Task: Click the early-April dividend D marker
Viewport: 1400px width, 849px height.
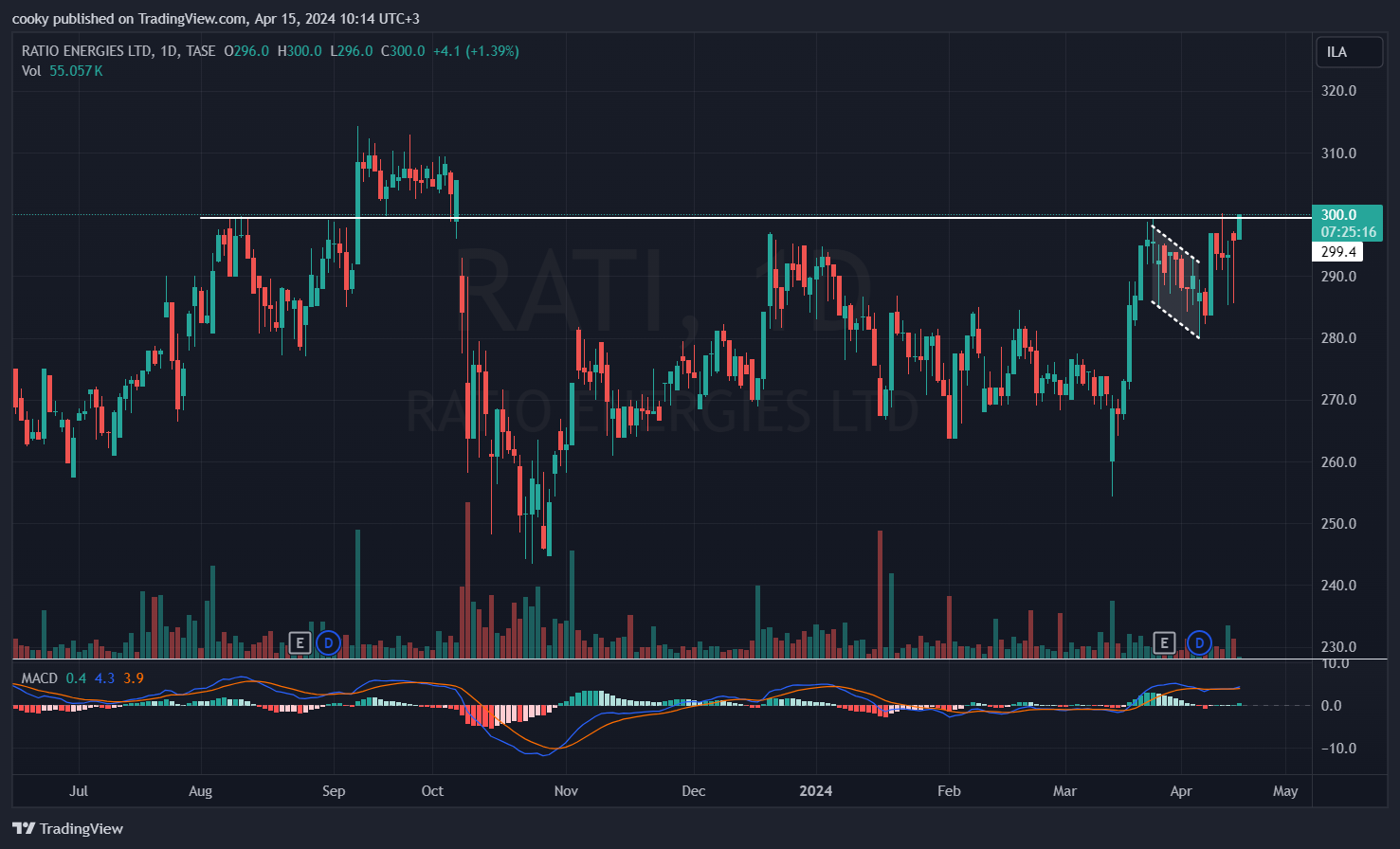Action: point(1199,643)
